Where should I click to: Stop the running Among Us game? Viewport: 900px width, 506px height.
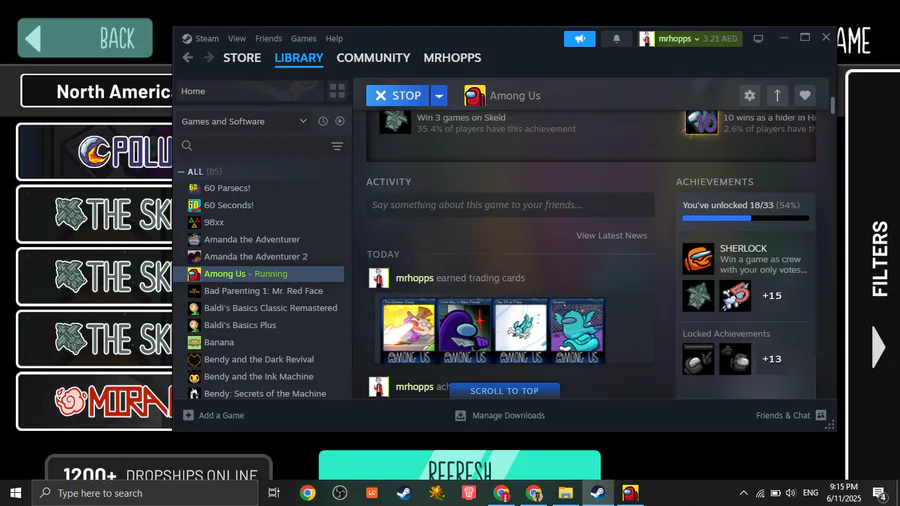coord(398,95)
